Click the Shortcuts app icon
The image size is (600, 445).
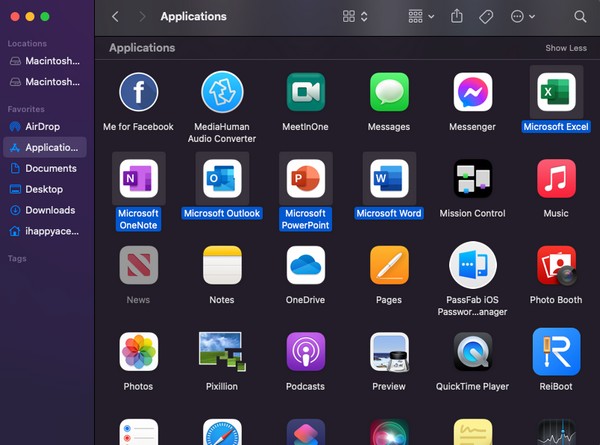point(305,432)
